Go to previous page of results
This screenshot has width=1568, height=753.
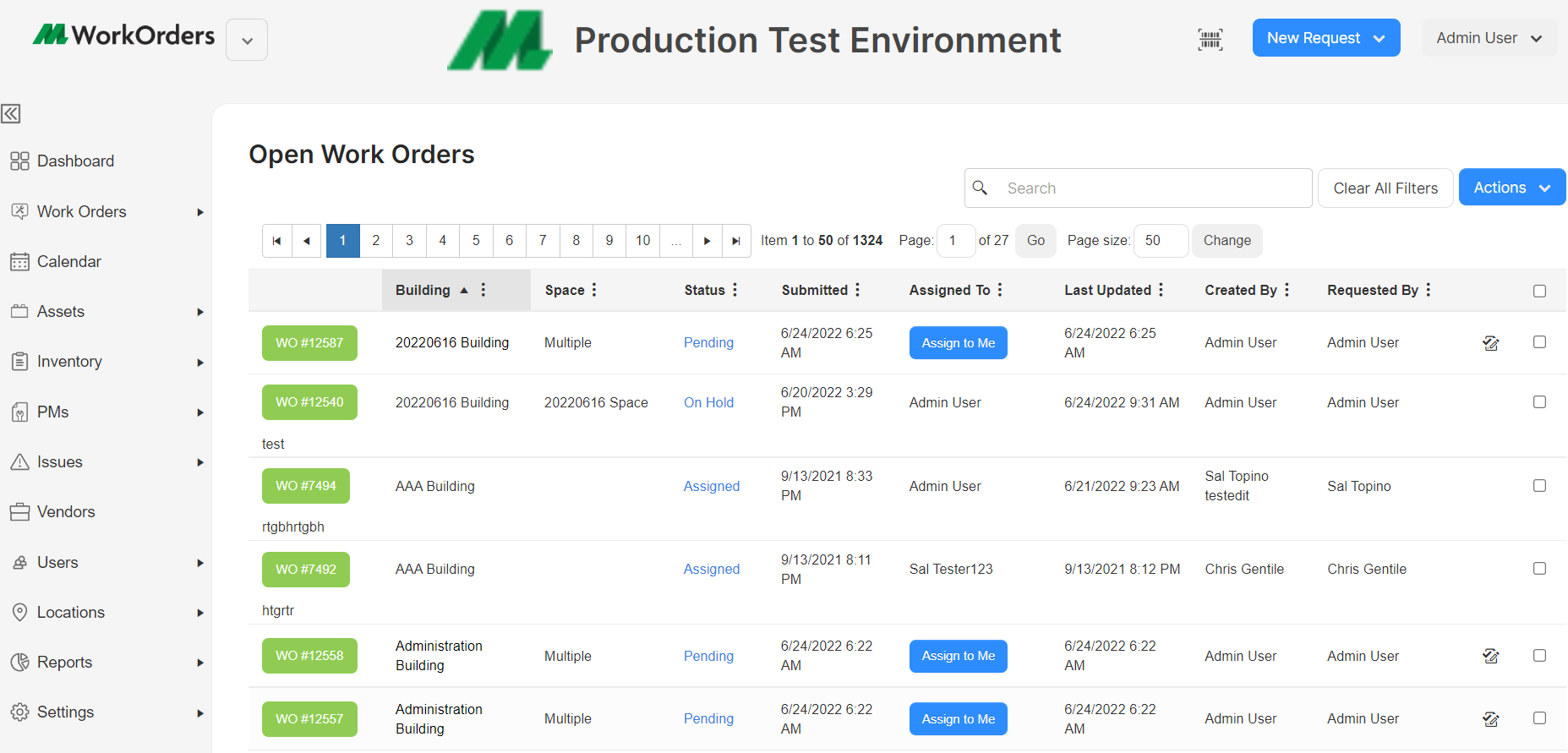307,241
